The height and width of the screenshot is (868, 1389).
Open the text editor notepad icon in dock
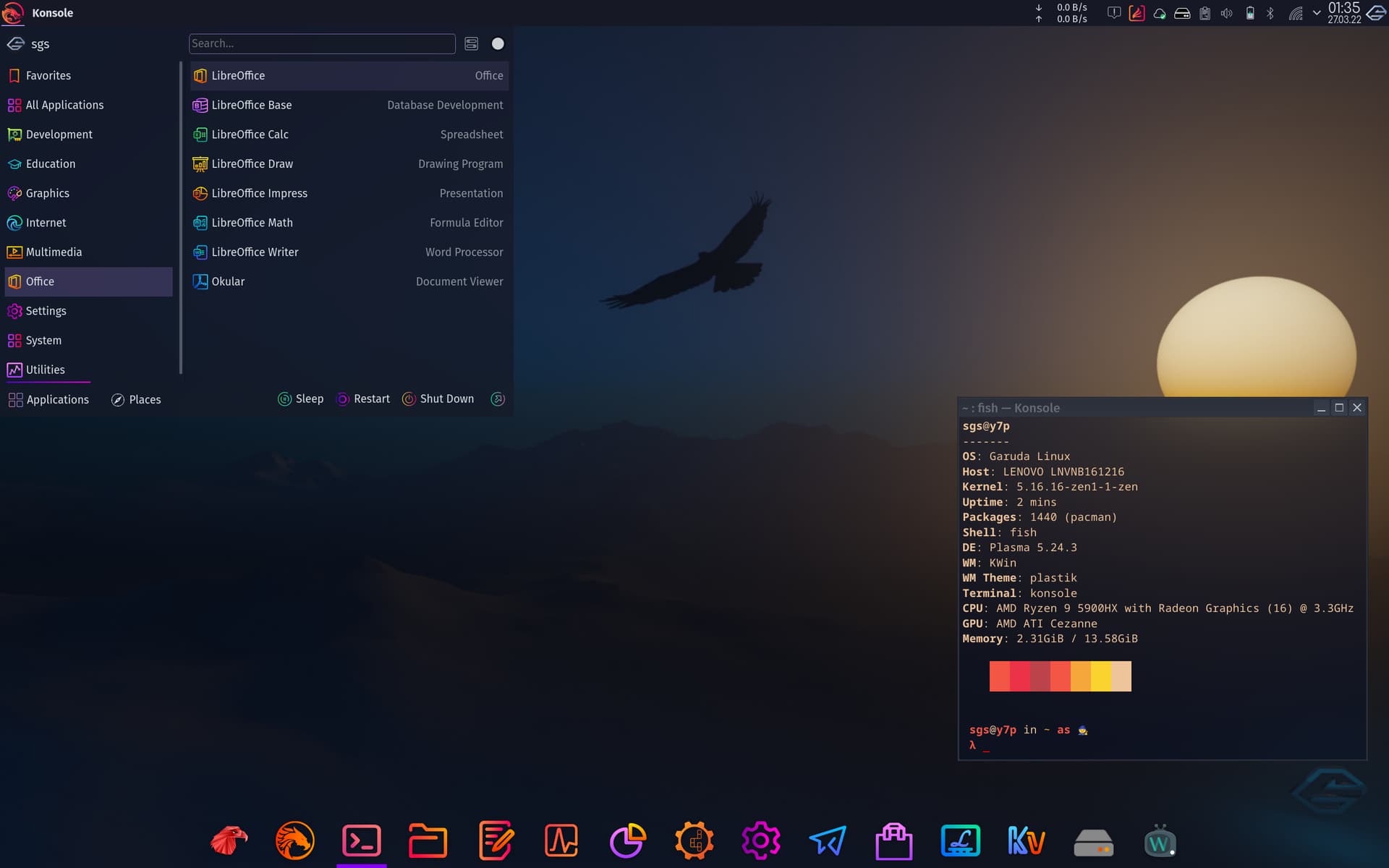[x=495, y=841]
